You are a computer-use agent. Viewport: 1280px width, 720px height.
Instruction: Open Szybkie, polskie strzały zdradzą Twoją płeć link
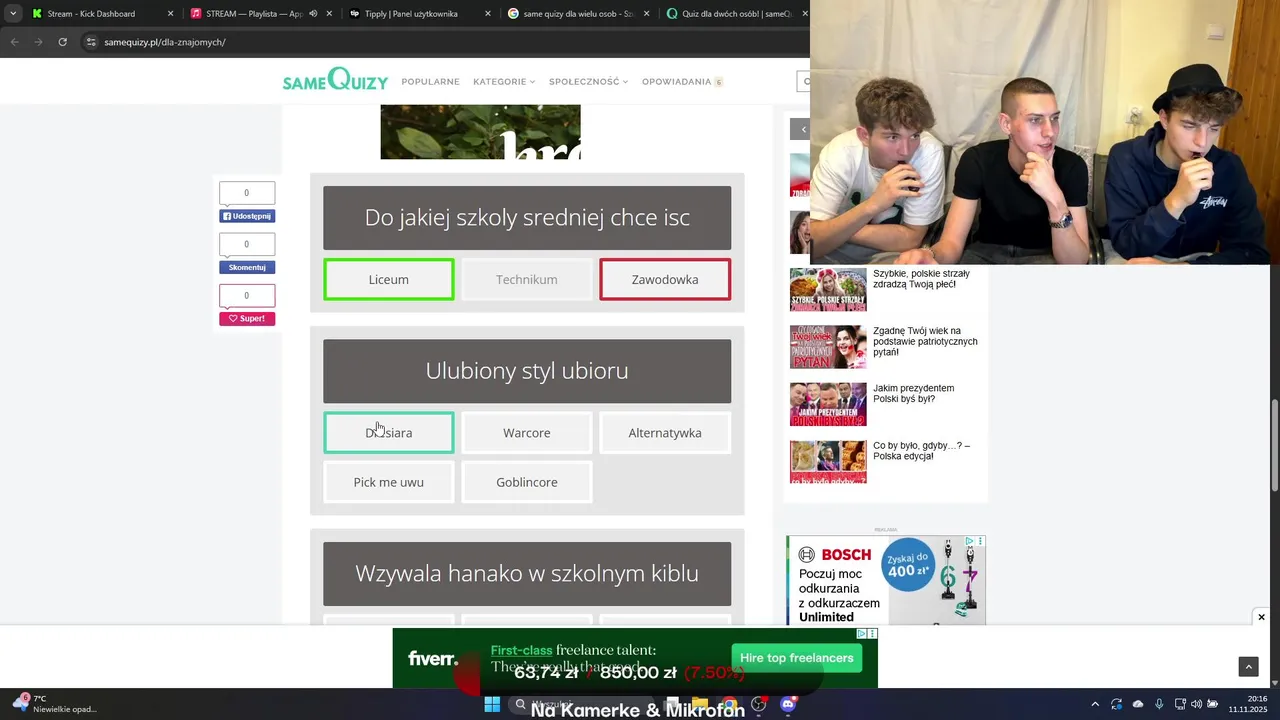[921, 279]
